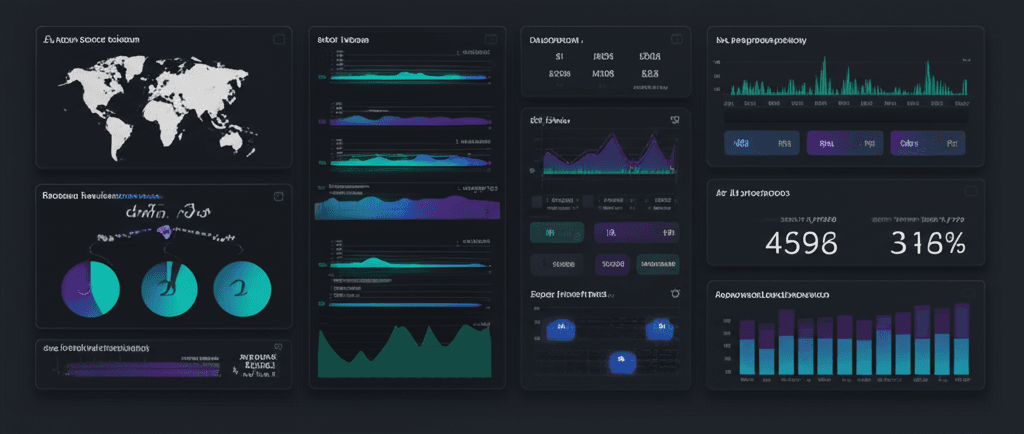Screen dimensions: 1024x434
Task: Click the dark grey pill button in the lower button row
Action: coord(556,264)
